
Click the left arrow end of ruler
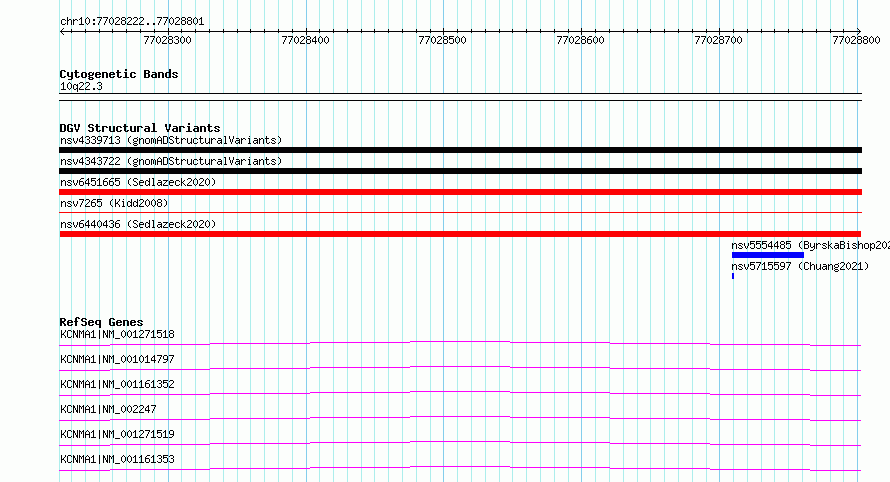pos(62,32)
